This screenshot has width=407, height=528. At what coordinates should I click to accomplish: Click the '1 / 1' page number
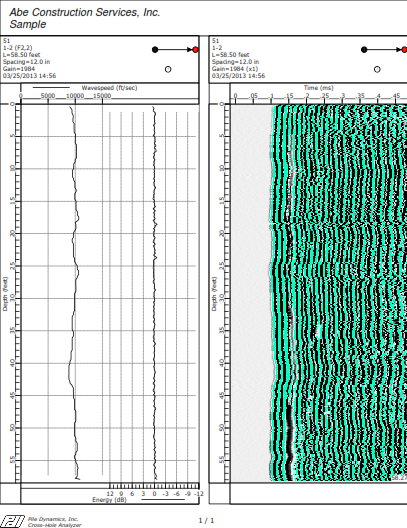[x=206, y=521]
